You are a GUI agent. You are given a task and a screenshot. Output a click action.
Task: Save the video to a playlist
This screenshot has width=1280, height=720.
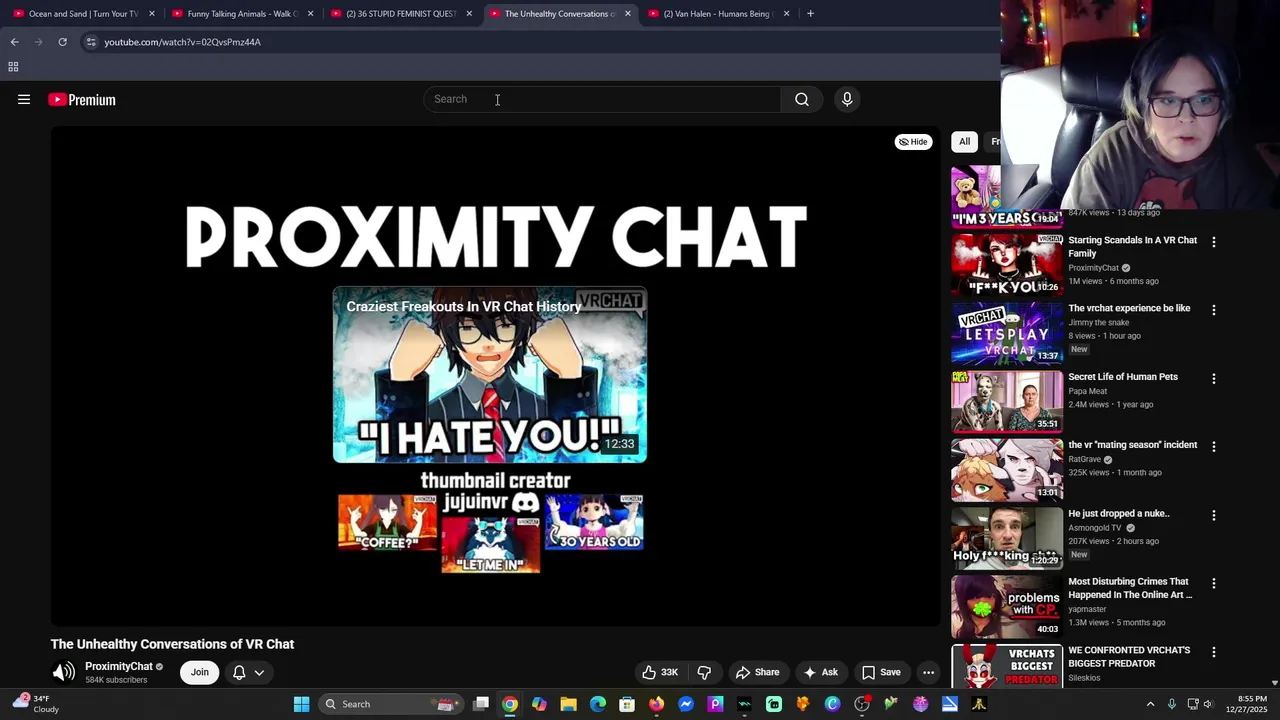[881, 672]
